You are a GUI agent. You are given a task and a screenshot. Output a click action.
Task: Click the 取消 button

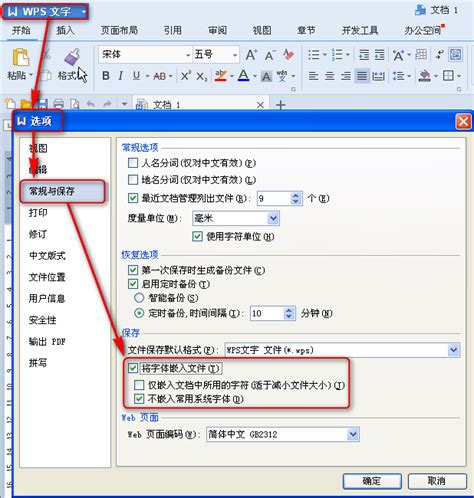pyautogui.click(x=437, y=481)
